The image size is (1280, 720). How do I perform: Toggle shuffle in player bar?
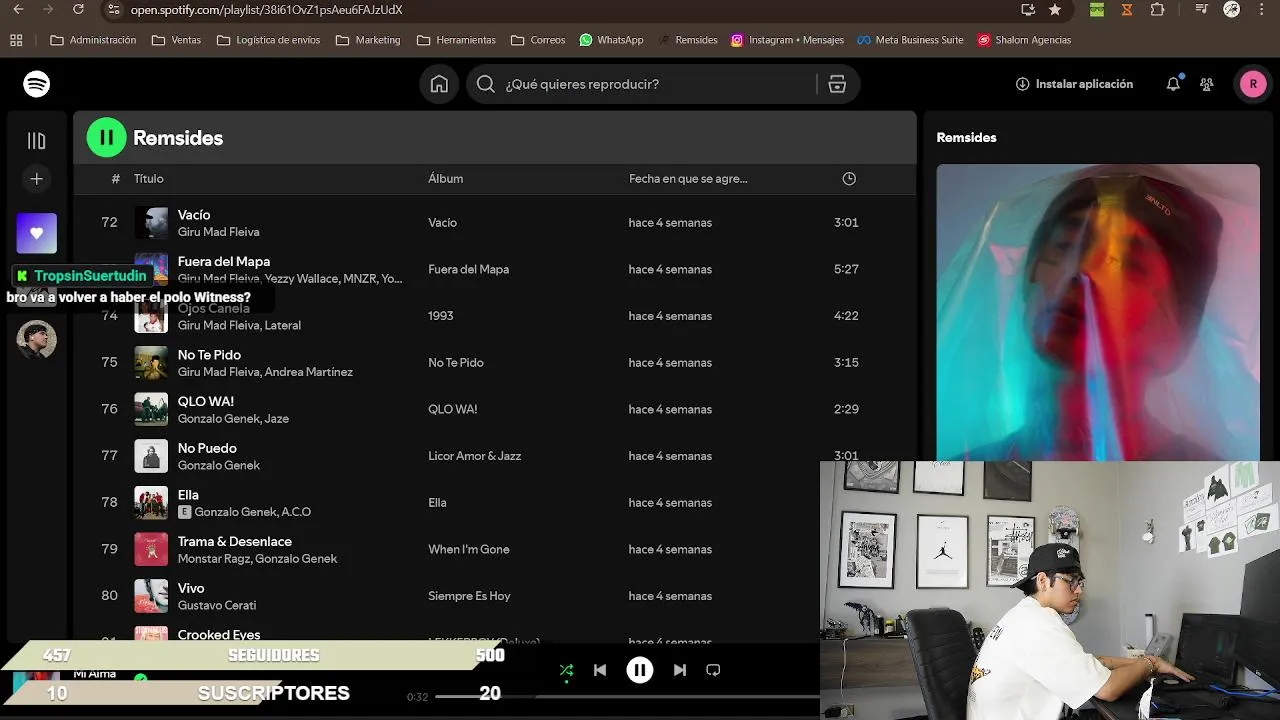click(566, 670)
